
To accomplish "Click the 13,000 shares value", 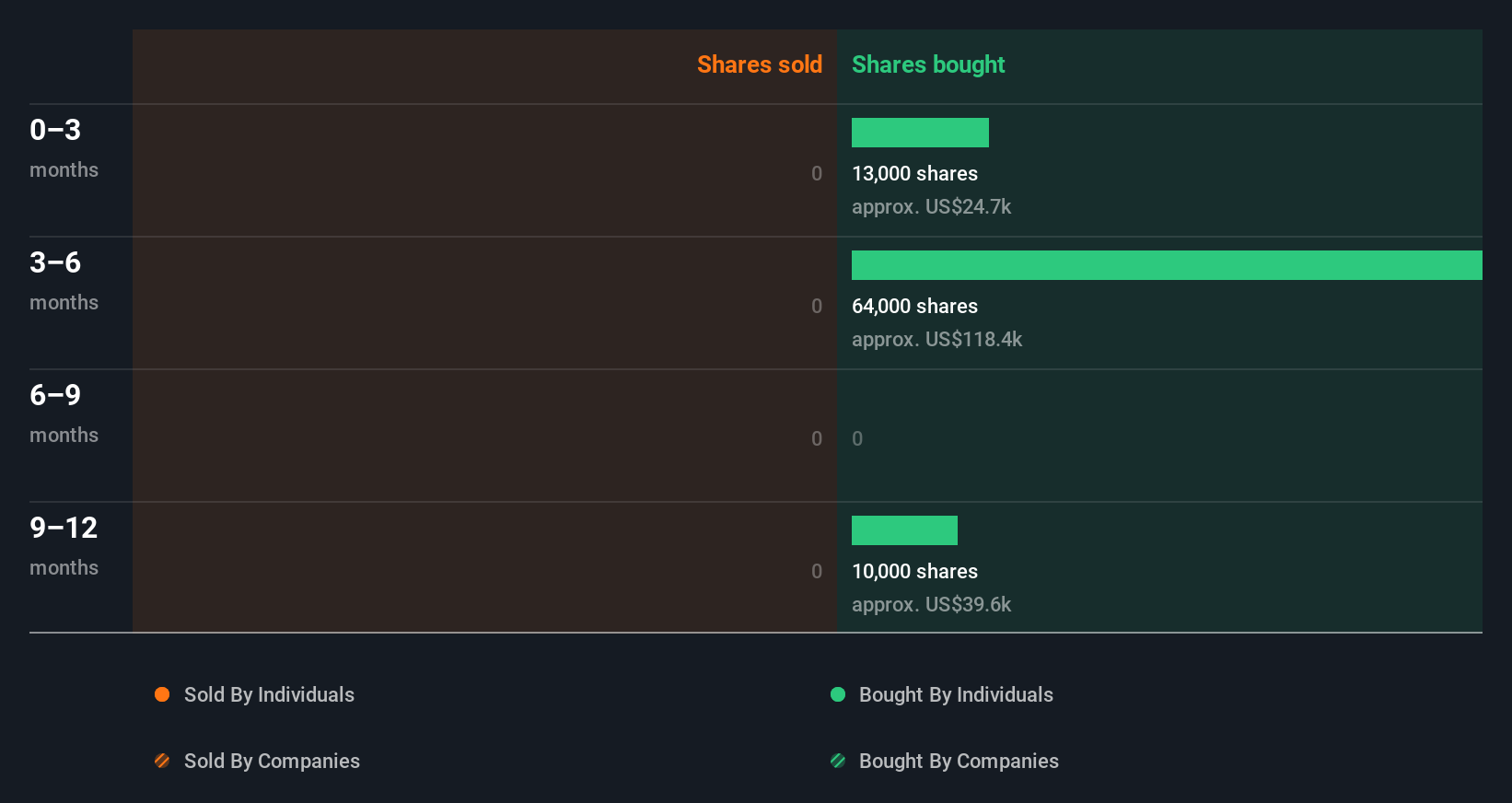I will click(914, 173).
